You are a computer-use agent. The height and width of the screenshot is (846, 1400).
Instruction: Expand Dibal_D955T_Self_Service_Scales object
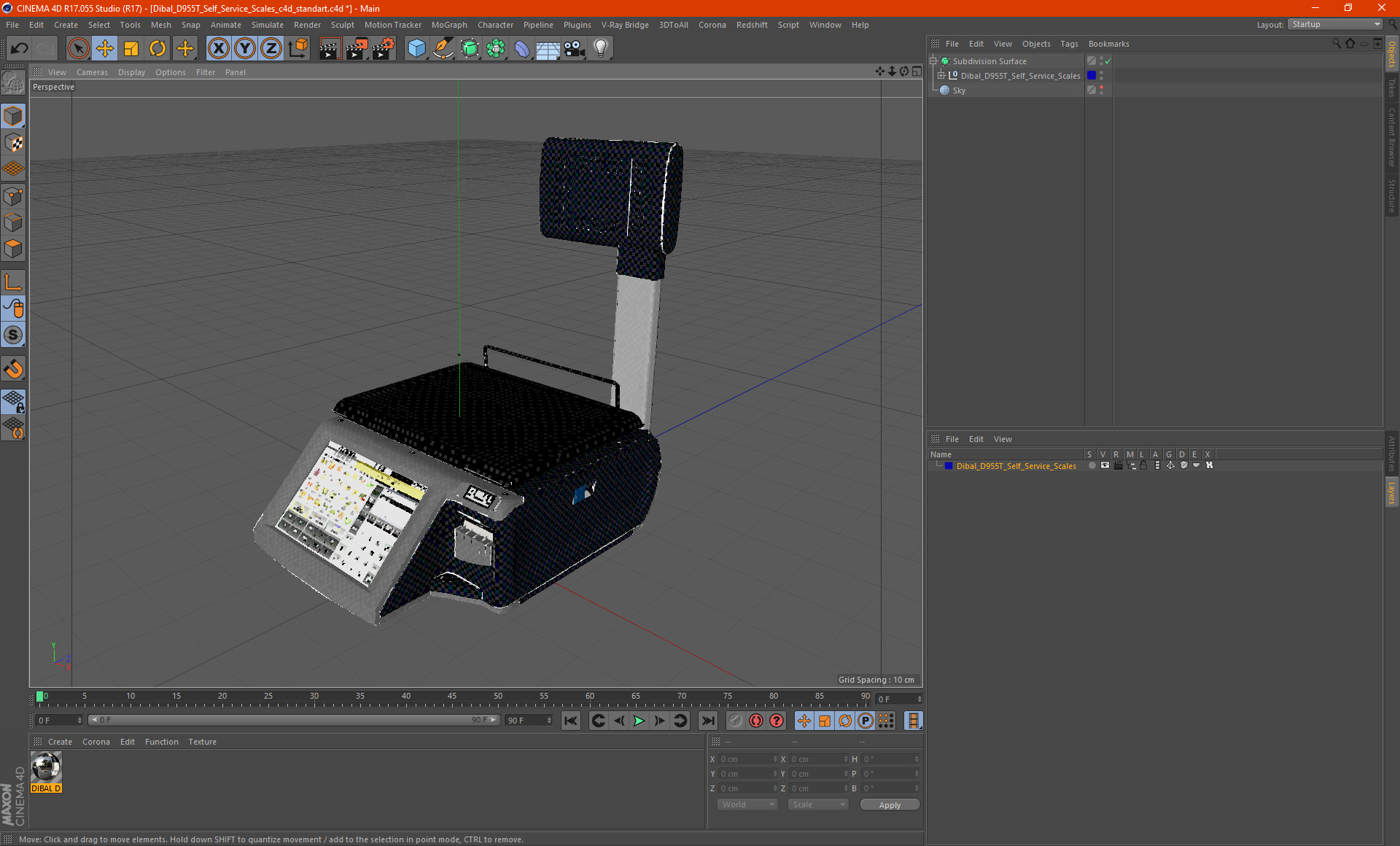pyautogui.click(x=941, y=76)
